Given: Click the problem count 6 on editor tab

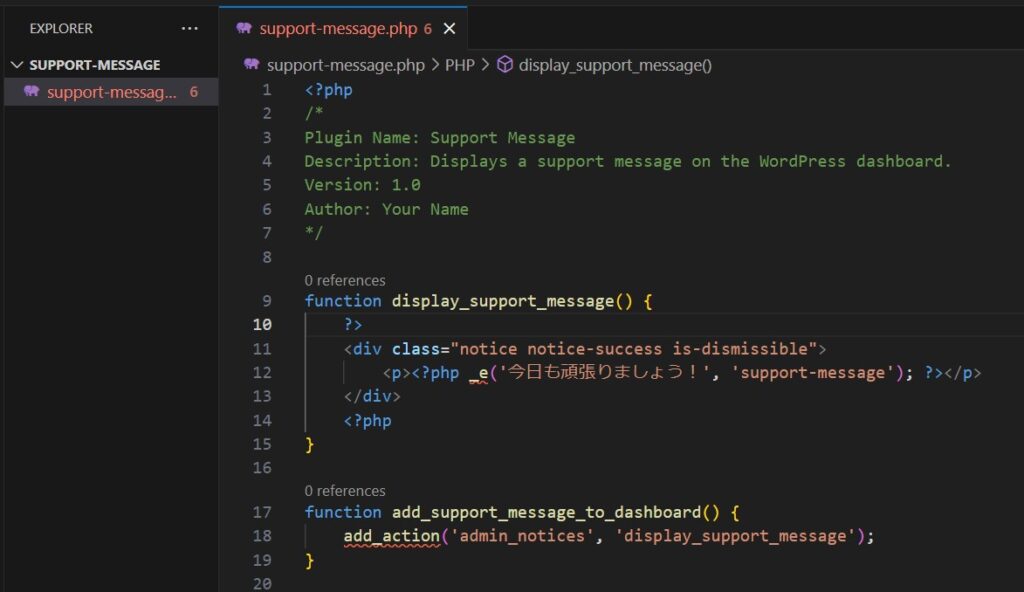Looking at the screenshot, I should point(427,29).
